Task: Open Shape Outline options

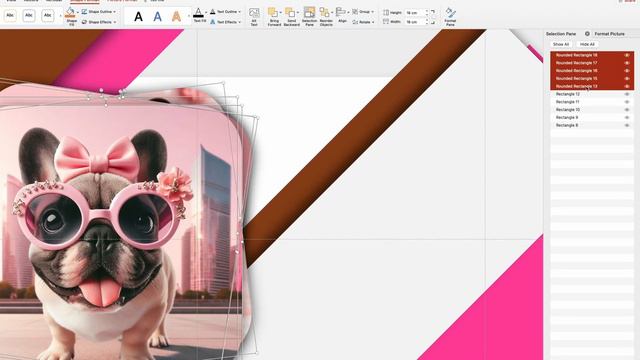Action: [98, 12]
